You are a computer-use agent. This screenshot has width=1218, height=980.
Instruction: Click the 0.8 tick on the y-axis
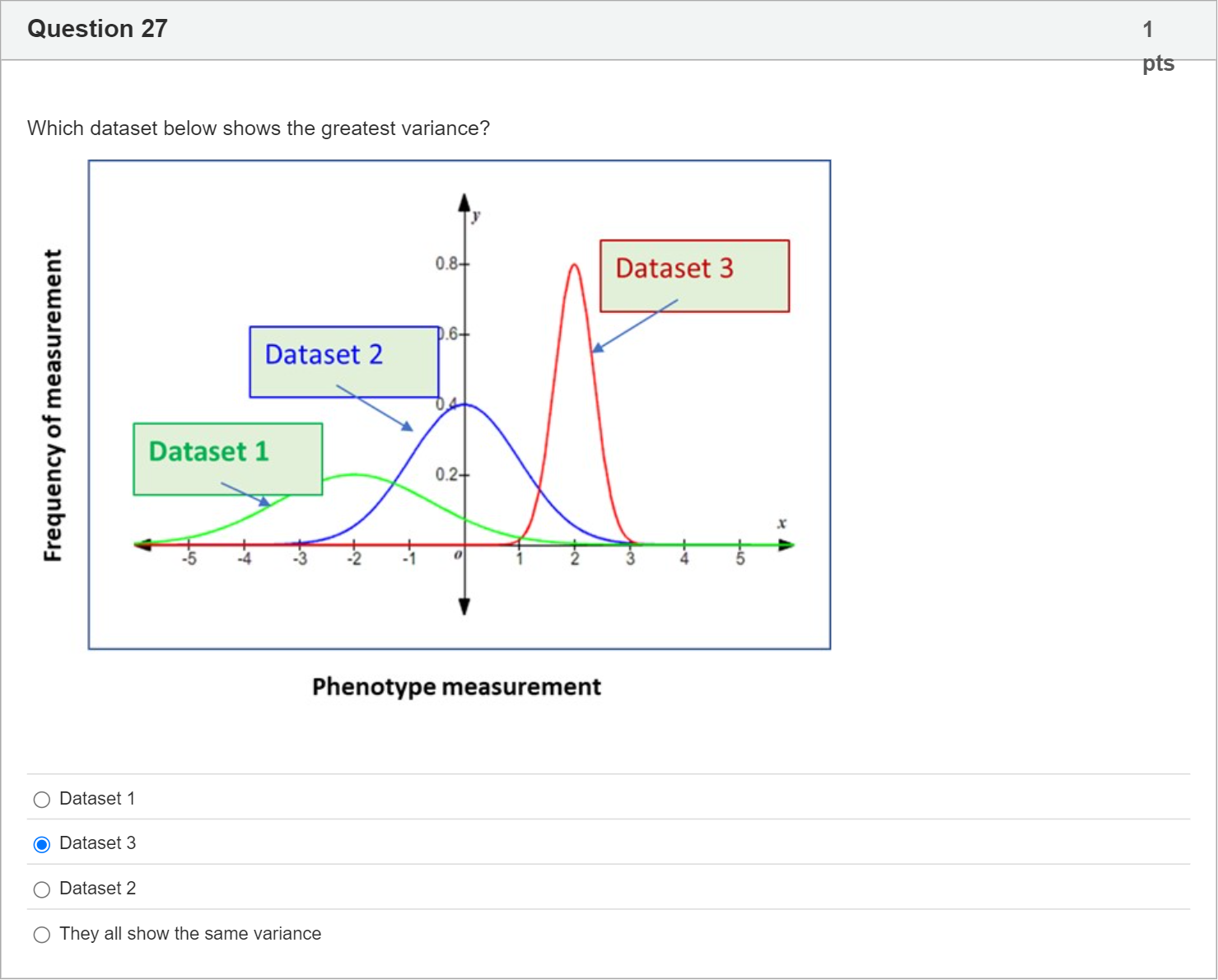[464, 264]
